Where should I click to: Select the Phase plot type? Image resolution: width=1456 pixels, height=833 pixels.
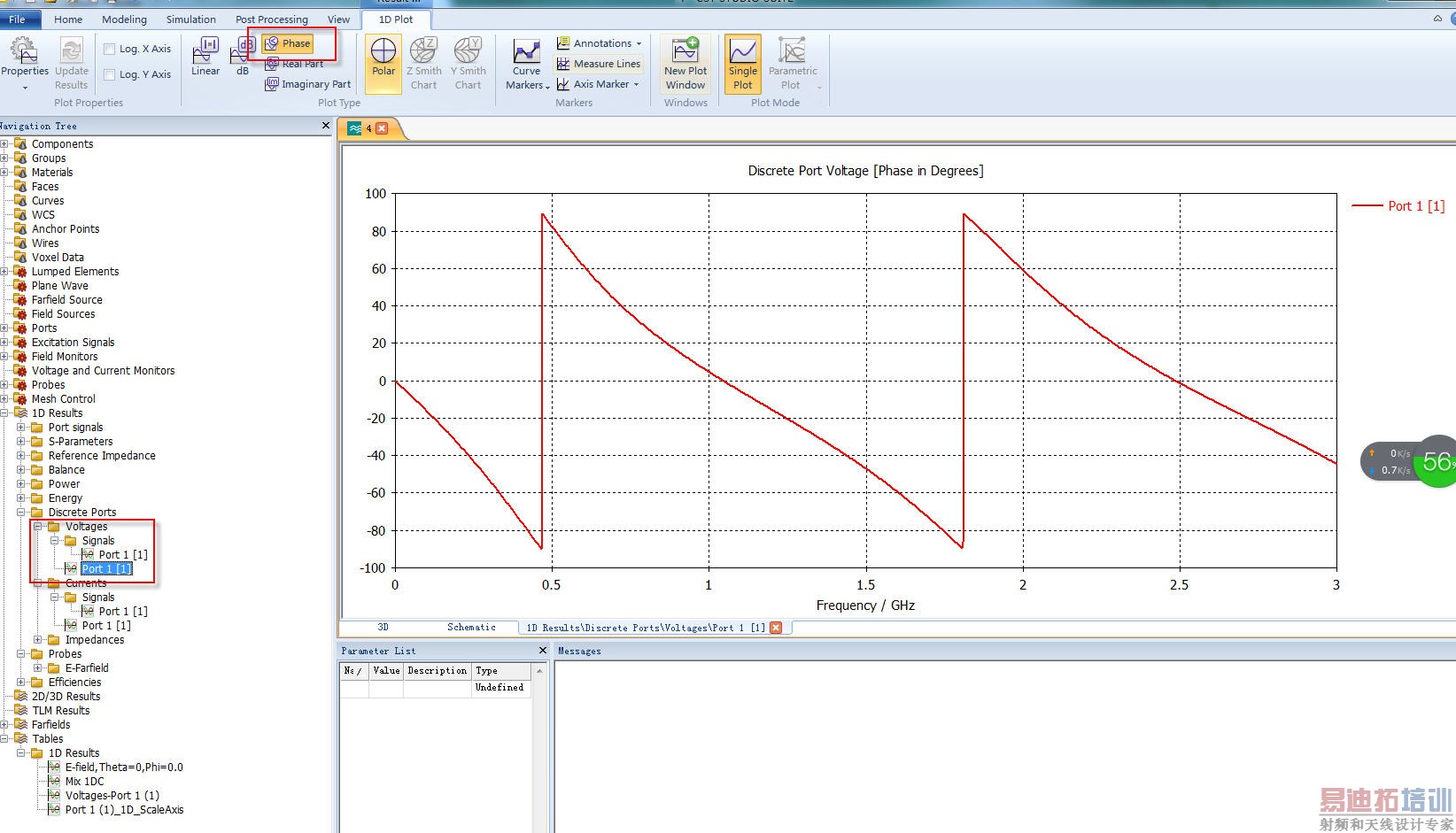pos(288,43)
